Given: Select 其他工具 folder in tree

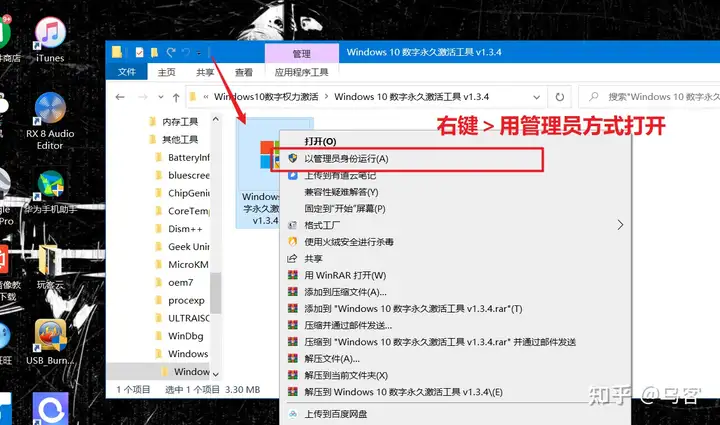Looking at the screenshot, I should coord(180,140).
